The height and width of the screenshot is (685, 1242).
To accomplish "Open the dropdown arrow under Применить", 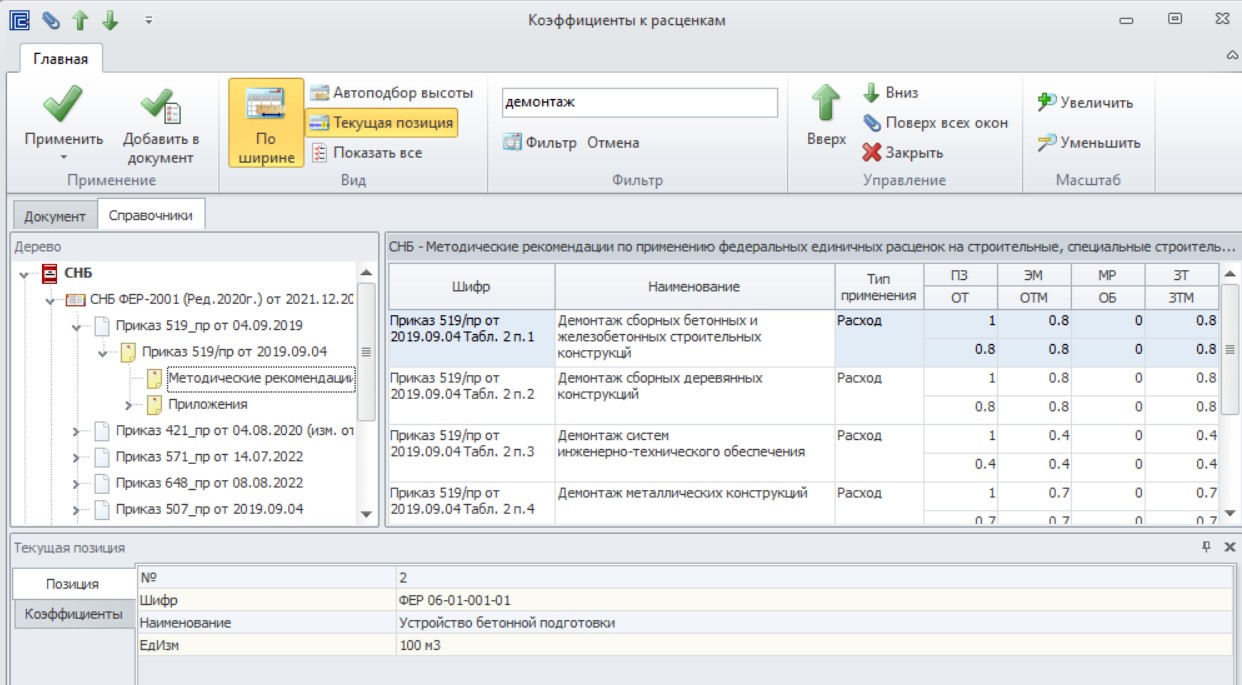I will pyautogui.click(x=63, y=157).
